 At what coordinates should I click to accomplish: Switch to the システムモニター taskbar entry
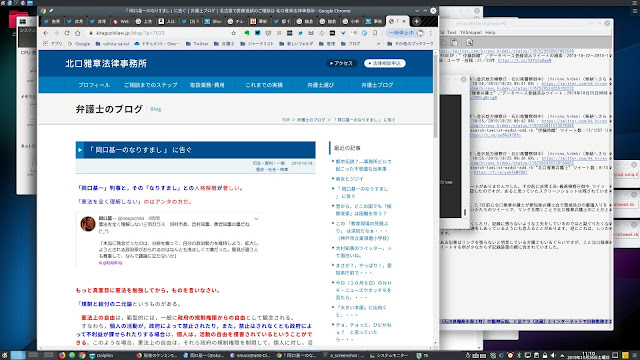pyautogui.click(x=388, y=356)
